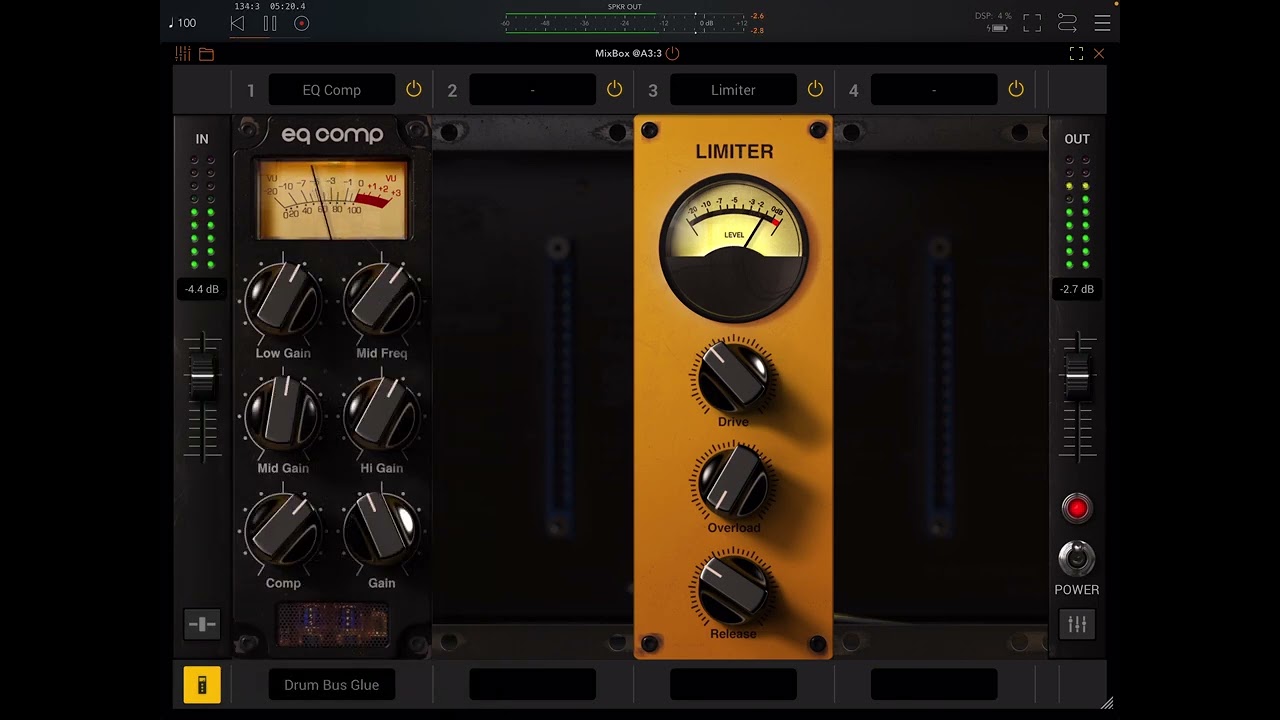Click the Hi Gain knob
Screen dimensions: 1280x720
click(381, 415)
